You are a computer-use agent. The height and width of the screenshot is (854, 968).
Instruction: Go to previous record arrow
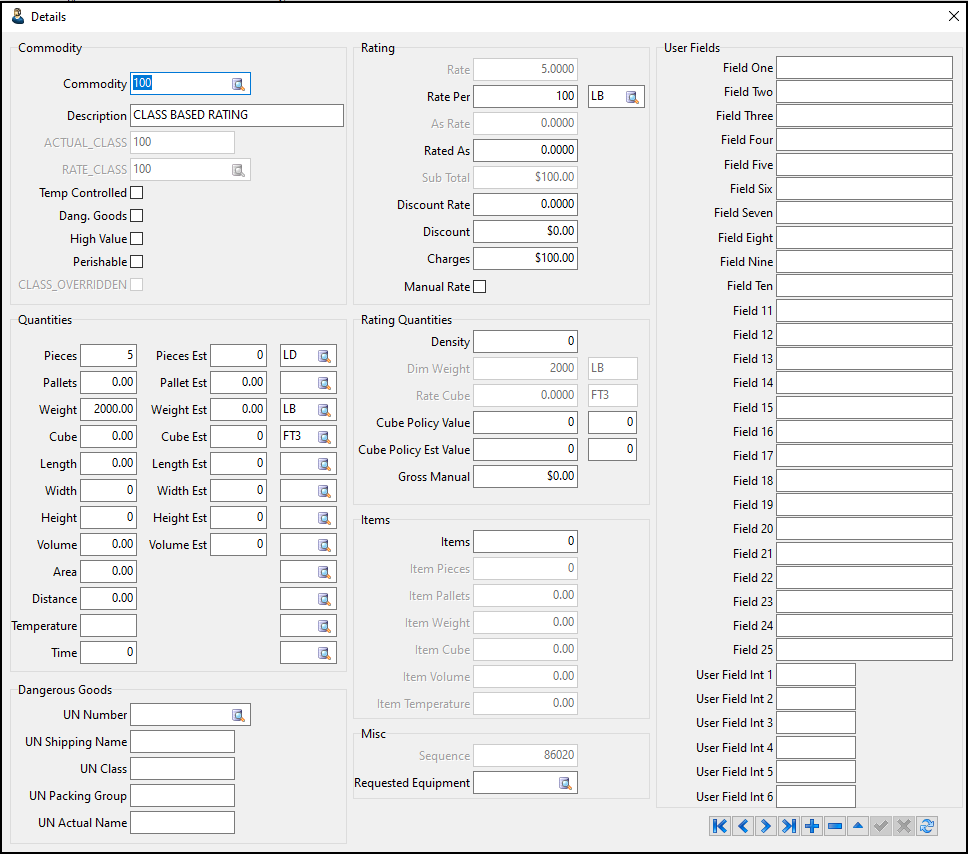coord(742,826)
